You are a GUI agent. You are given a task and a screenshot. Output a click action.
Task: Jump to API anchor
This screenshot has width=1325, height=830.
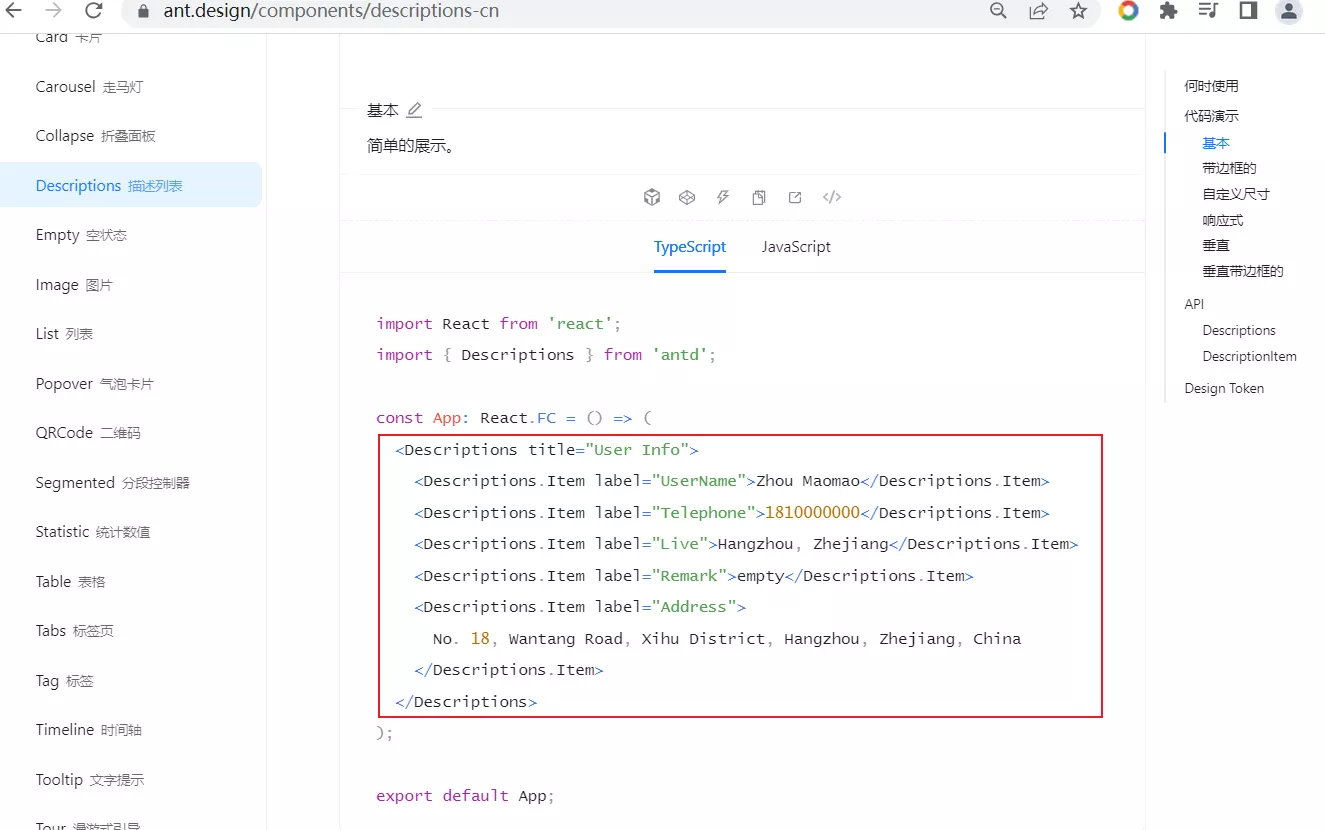click(x=1194, y=304)
